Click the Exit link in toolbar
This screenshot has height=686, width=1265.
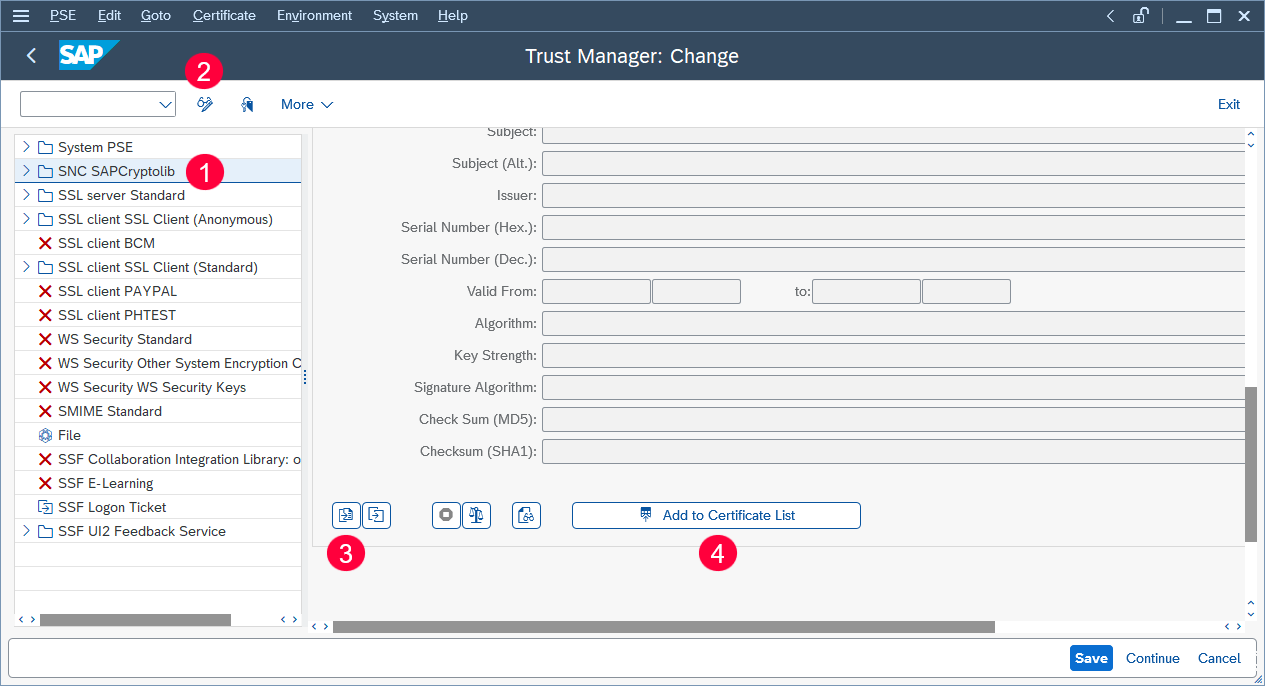tap(1229, 104)
